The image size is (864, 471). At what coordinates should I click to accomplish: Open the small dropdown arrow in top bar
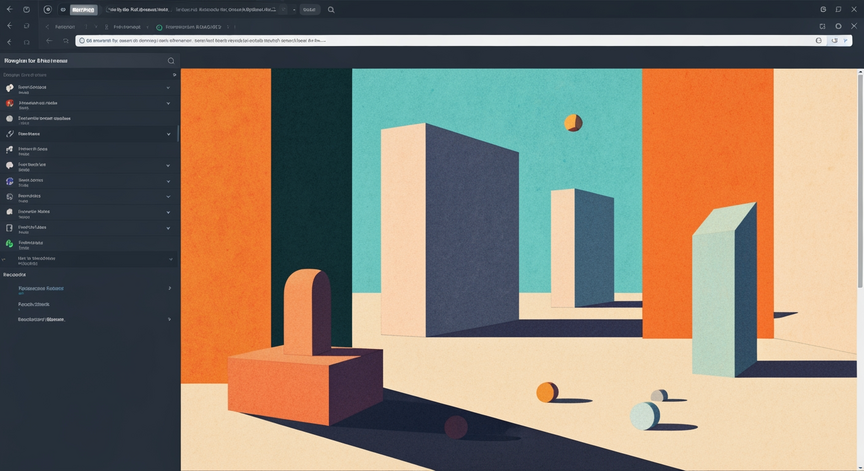point(294,9)
